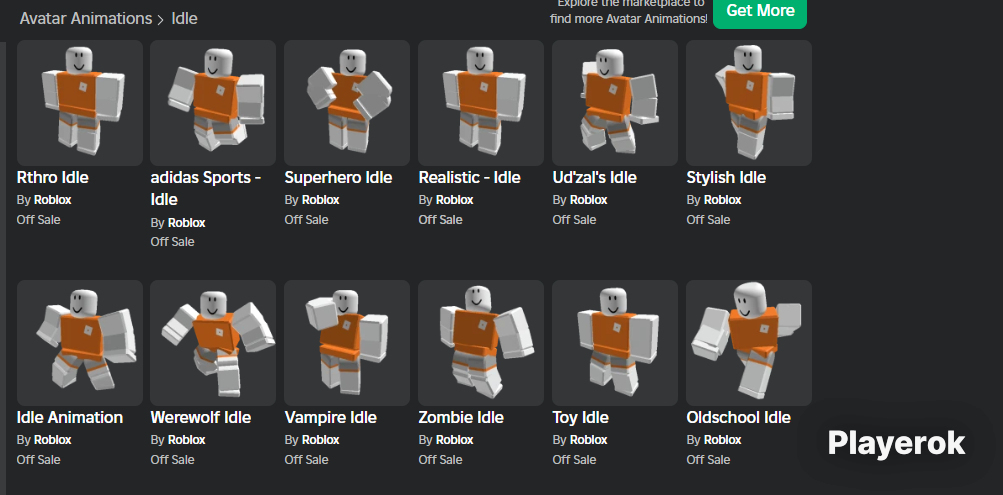Click Off Sale text under Oldschool Idle

point(708,460)
